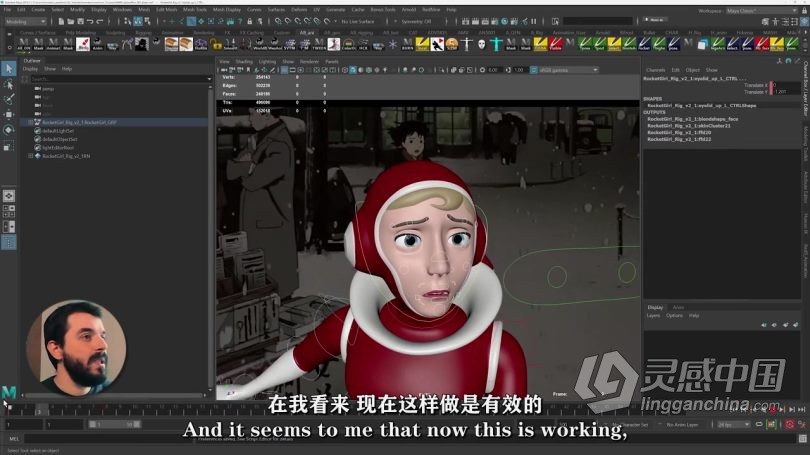This screenshot has width=810, height=455.
Task: Open the Mesh Tools menu
Action: 195,9
